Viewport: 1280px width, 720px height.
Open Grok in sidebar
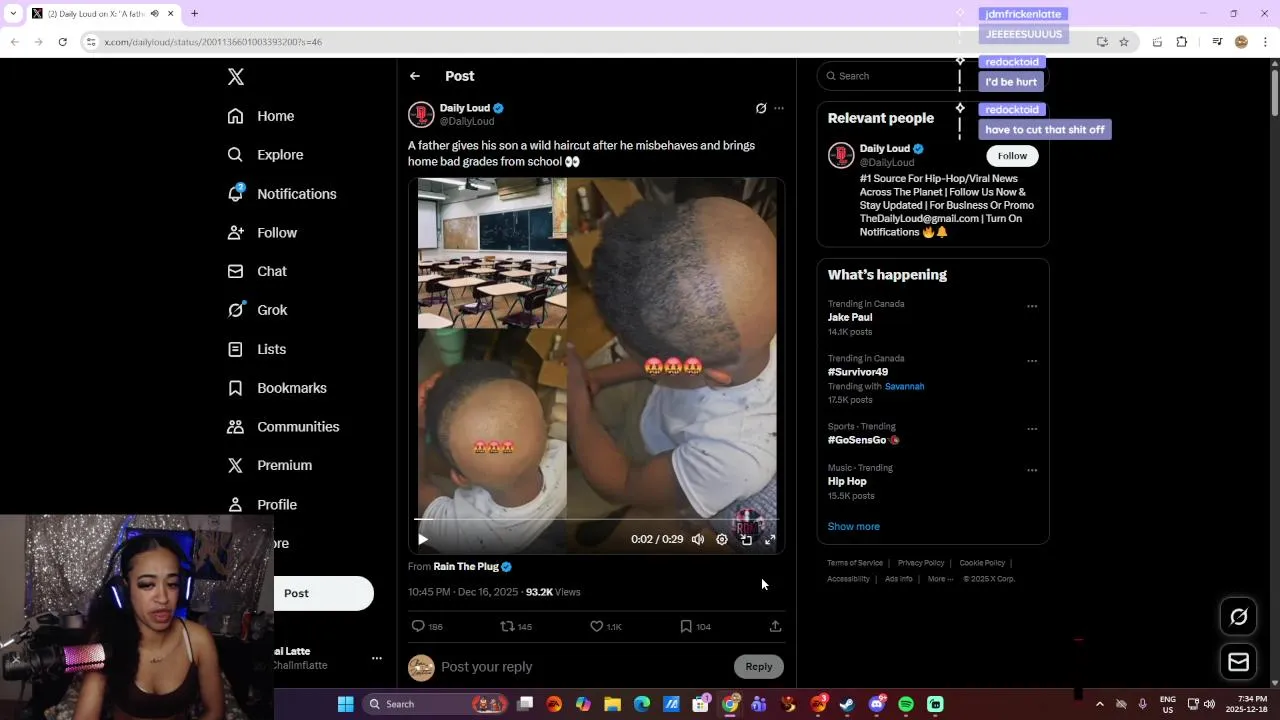click(x=257, y=310)
